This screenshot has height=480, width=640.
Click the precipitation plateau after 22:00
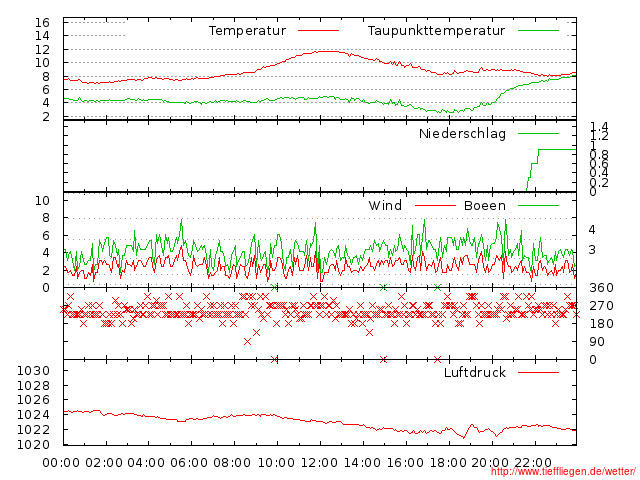click(557, 149)
